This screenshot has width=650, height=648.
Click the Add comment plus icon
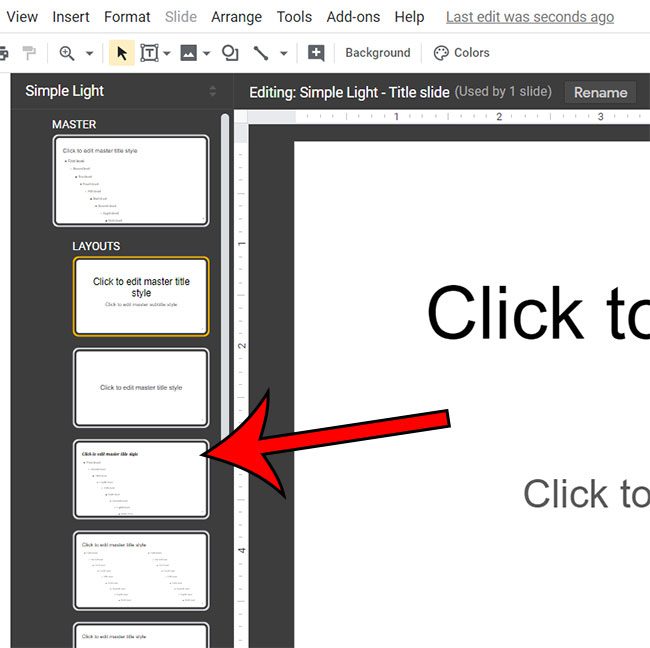point(316,53)
